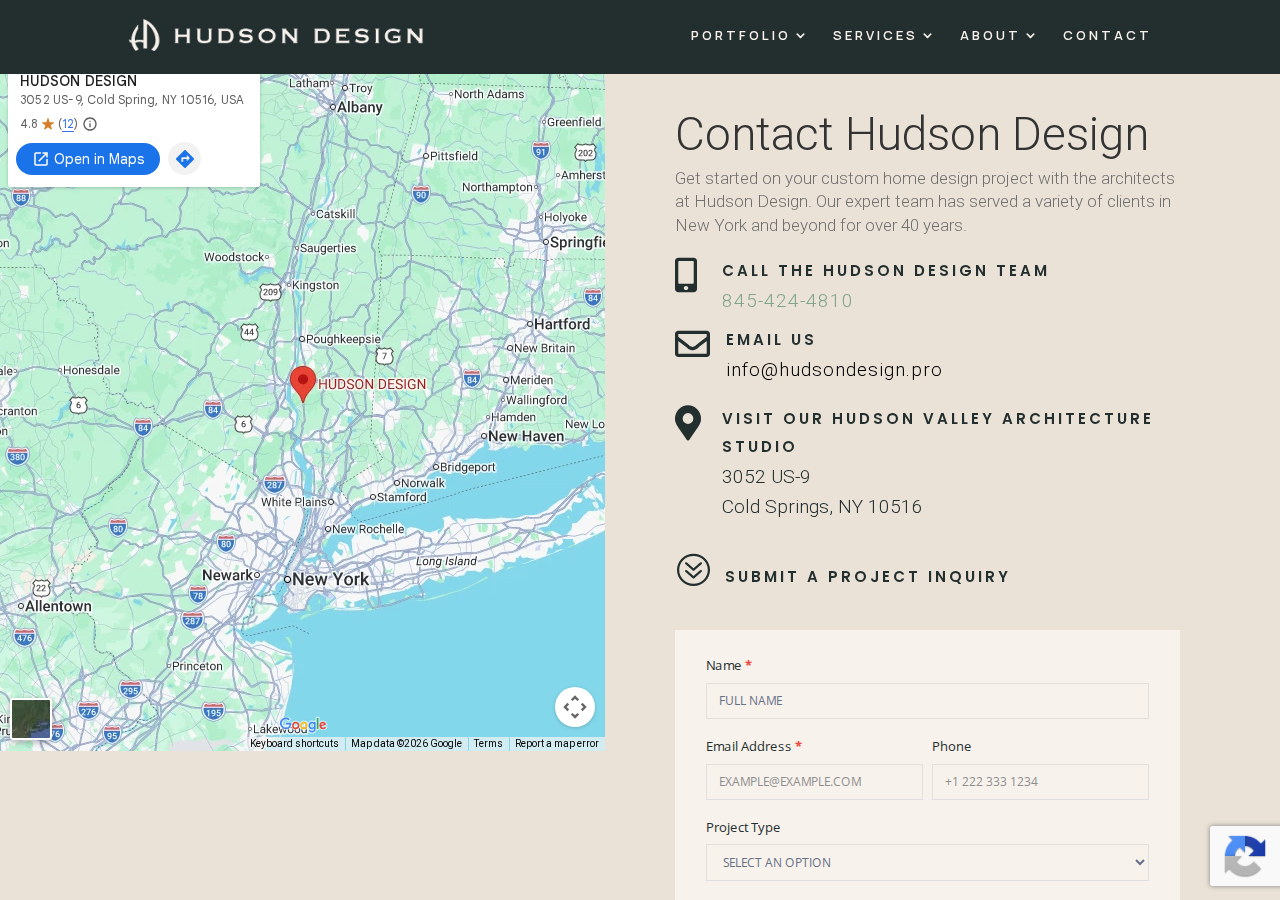Click the Hudson Design logo
The width and height of the screenshot is (1280, 900).
point(276,35)
